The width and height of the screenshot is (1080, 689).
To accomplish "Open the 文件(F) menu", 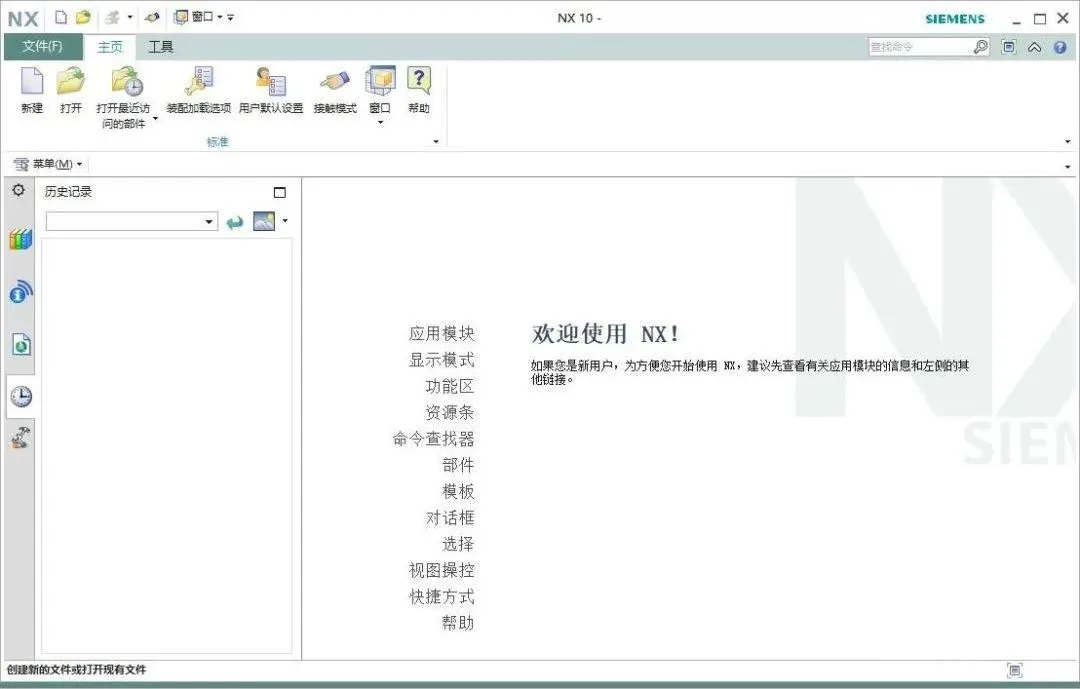I will (42, 46).
